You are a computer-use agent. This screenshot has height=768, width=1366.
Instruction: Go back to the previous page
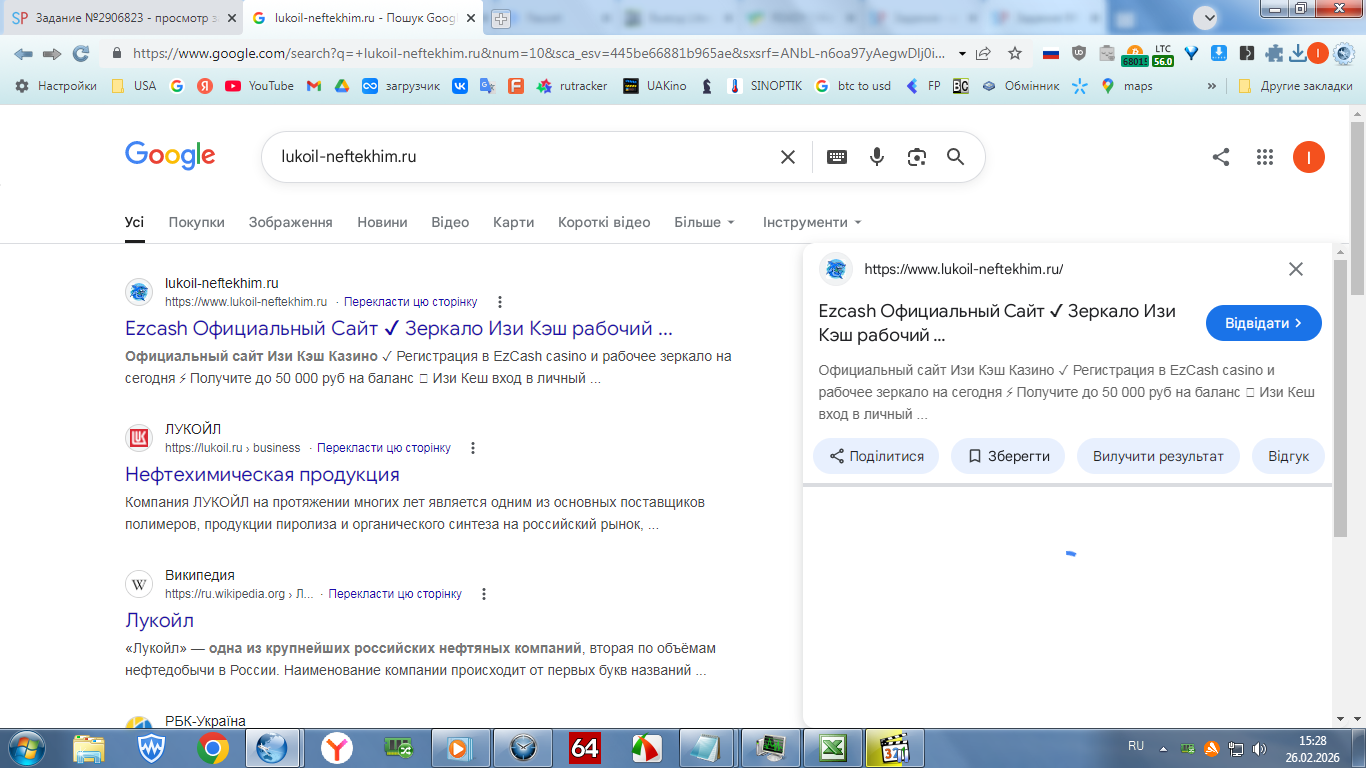[23, 53]
